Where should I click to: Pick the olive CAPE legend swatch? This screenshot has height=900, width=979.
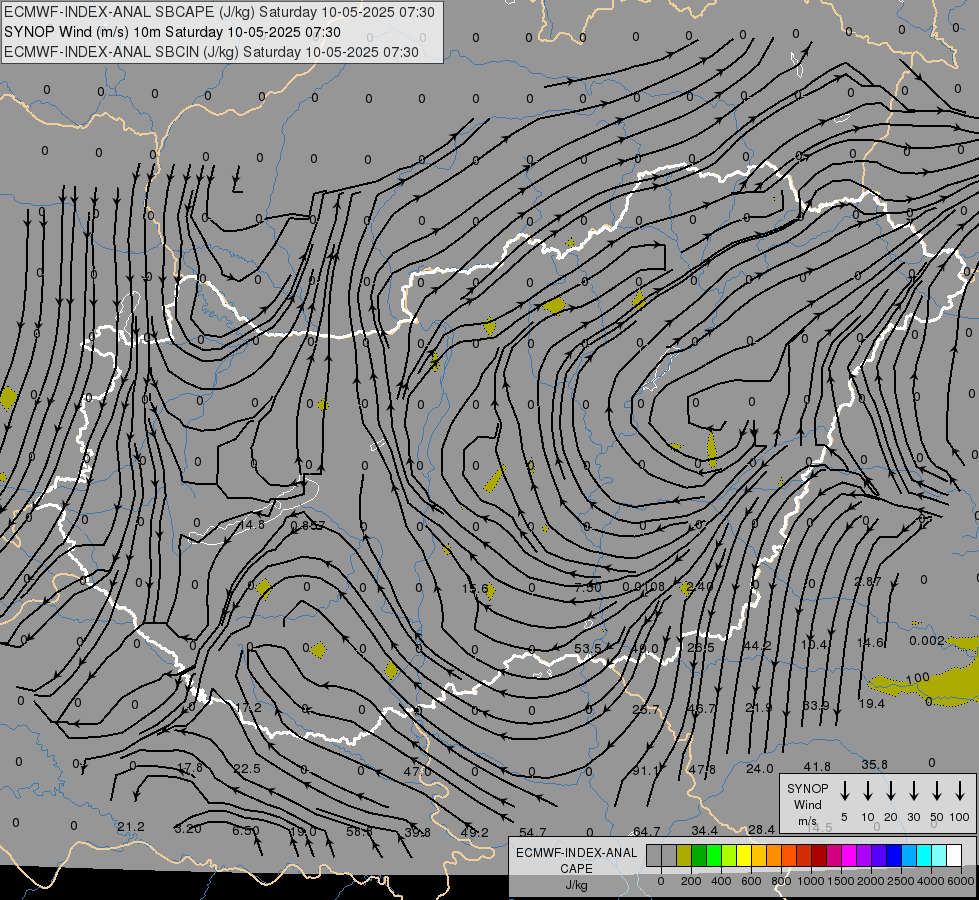tap(684, 855)
